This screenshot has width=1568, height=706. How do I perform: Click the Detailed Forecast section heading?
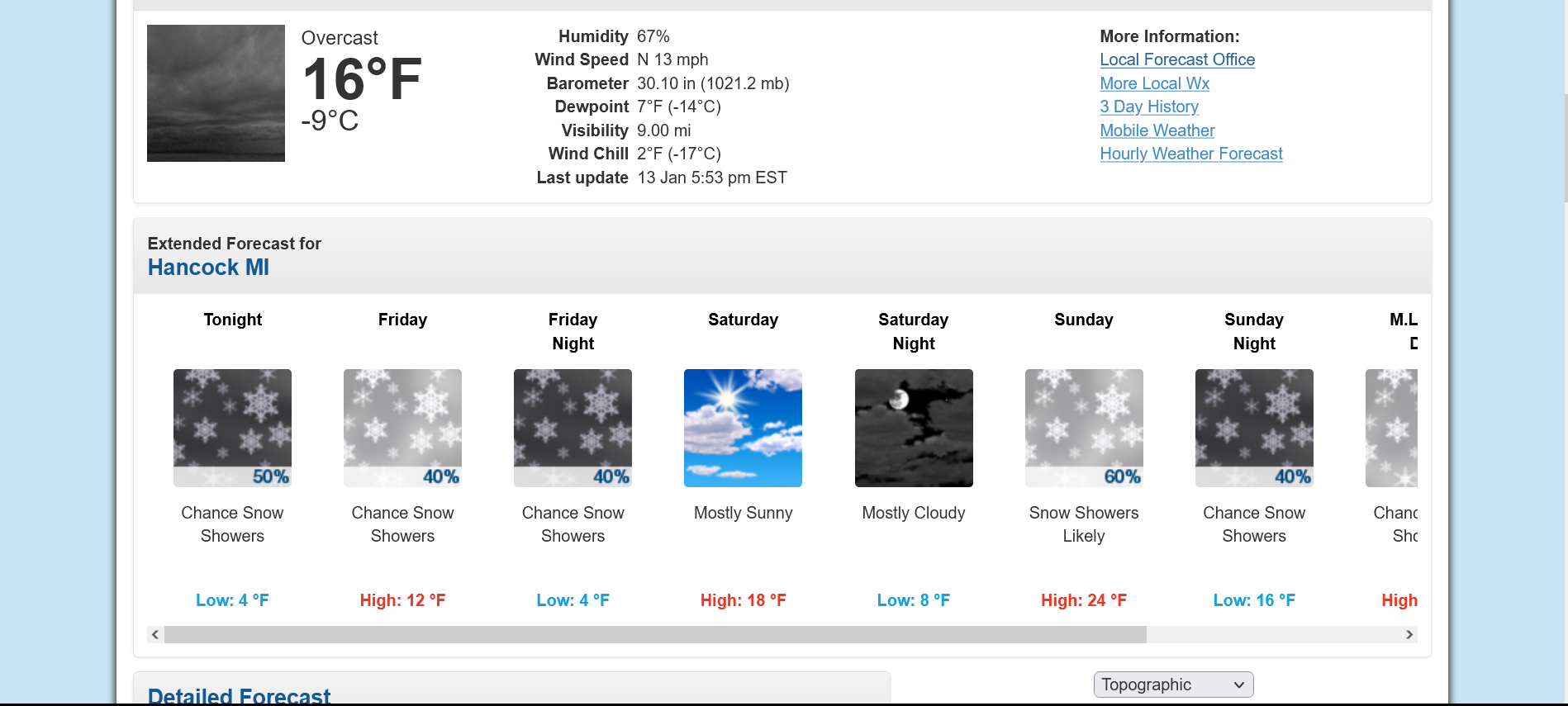pos(239,696)
